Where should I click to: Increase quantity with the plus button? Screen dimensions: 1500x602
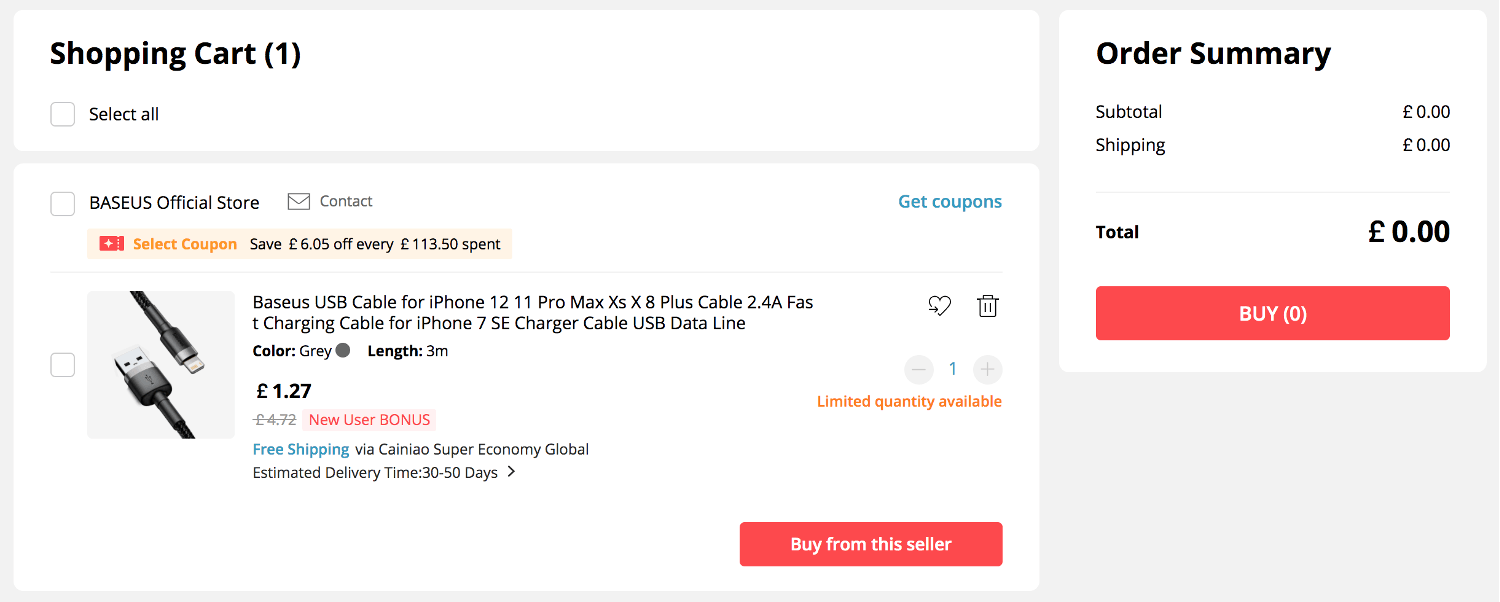[987, 369]
